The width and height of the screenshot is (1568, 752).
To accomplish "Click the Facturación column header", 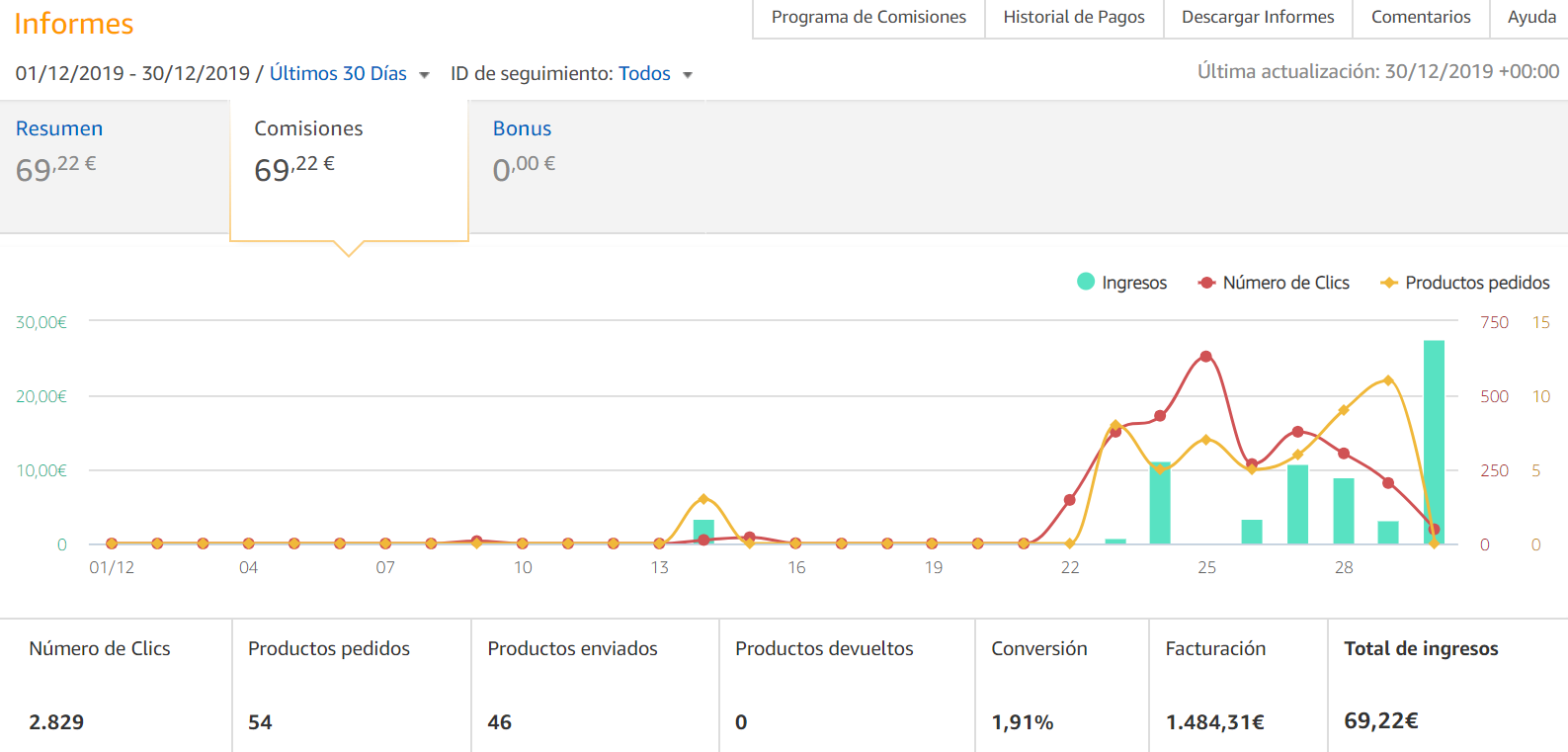I will tap(1215, 648).
